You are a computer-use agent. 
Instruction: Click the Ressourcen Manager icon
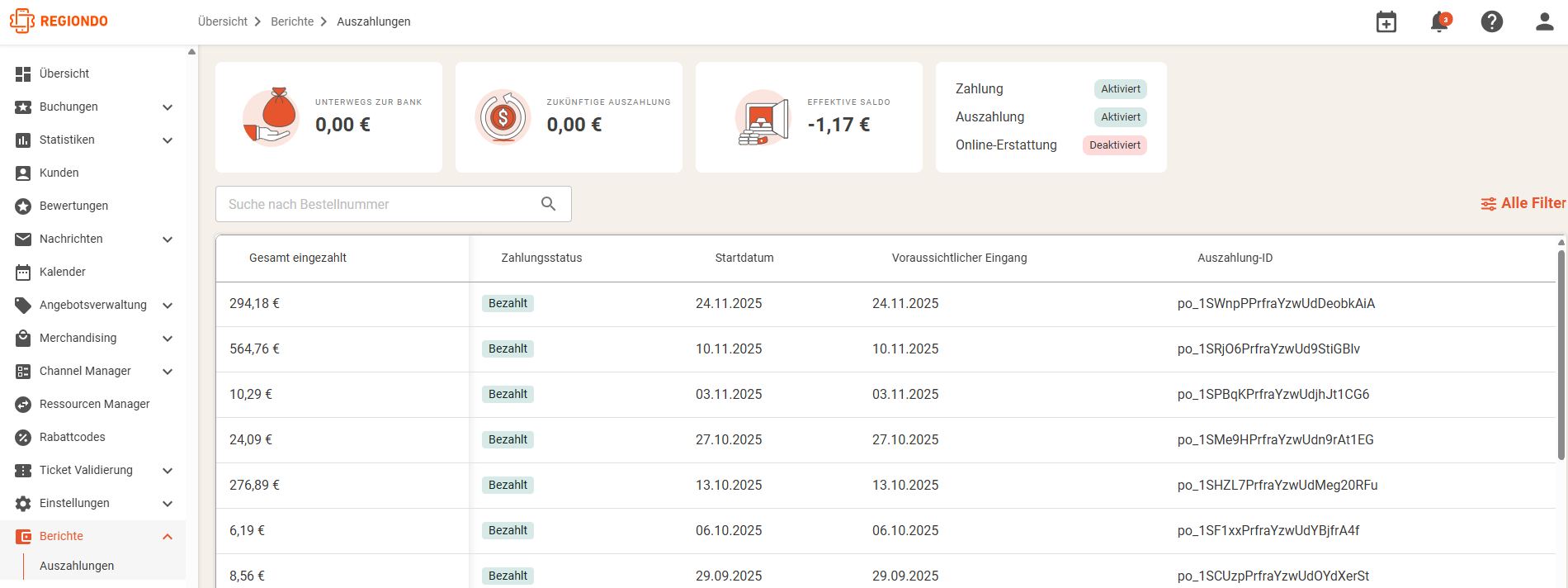[23, 404]
